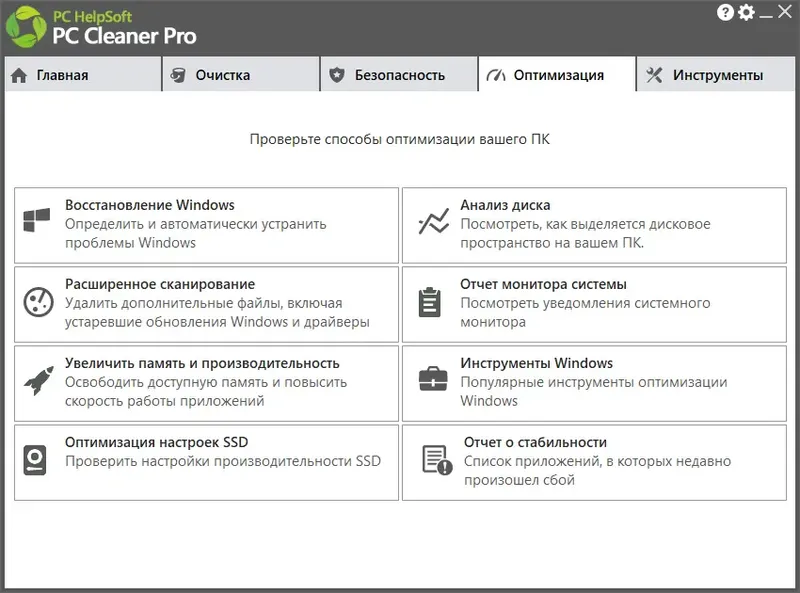Viewport: 800px width, 593px height.
Task: Click the toolbox icon for Инструменты Windows
Action: (x=432, y=381)
